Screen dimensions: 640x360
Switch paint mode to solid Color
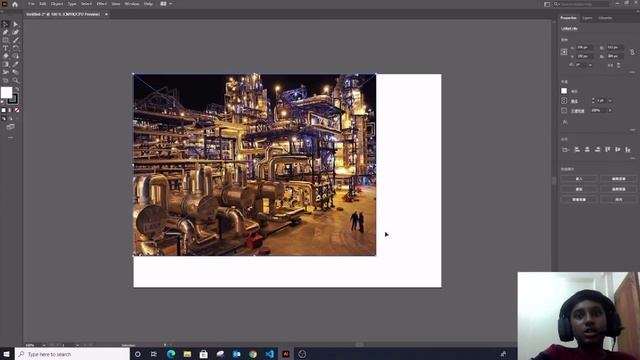coord(4,110)
